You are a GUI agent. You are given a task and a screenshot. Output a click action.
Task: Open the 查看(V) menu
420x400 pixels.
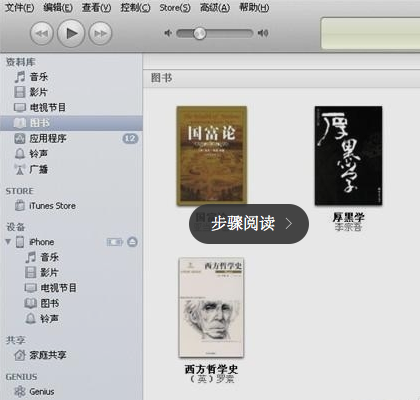tap(97, 7)
